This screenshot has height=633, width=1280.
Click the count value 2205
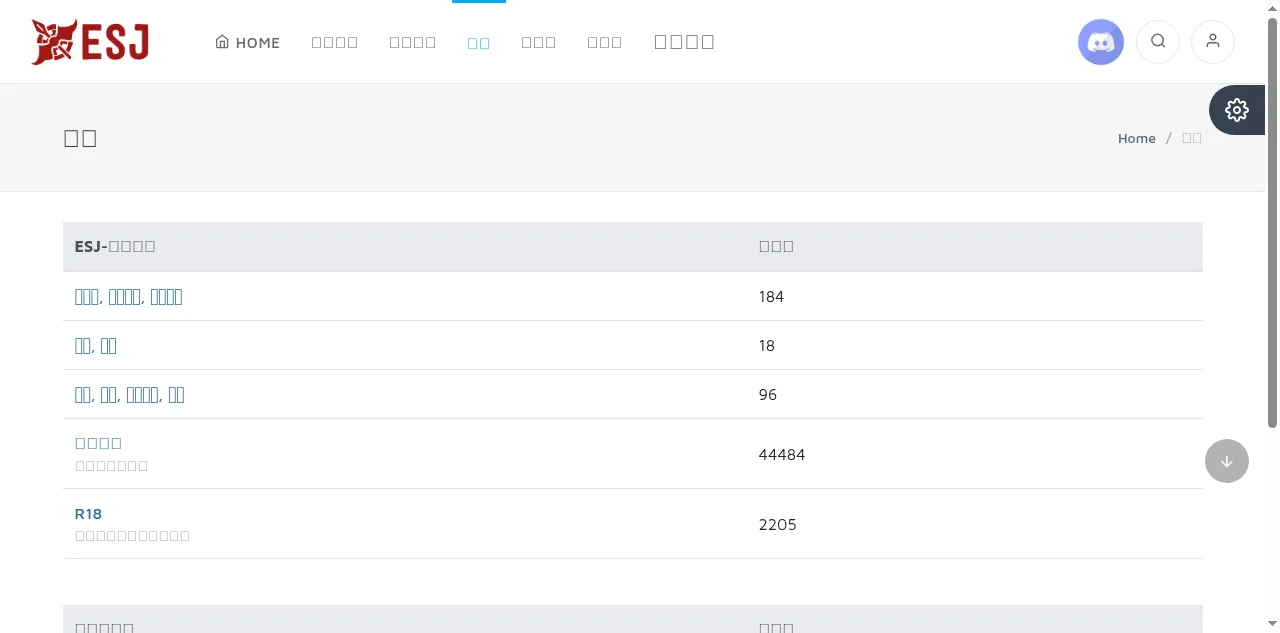point(778,524)
